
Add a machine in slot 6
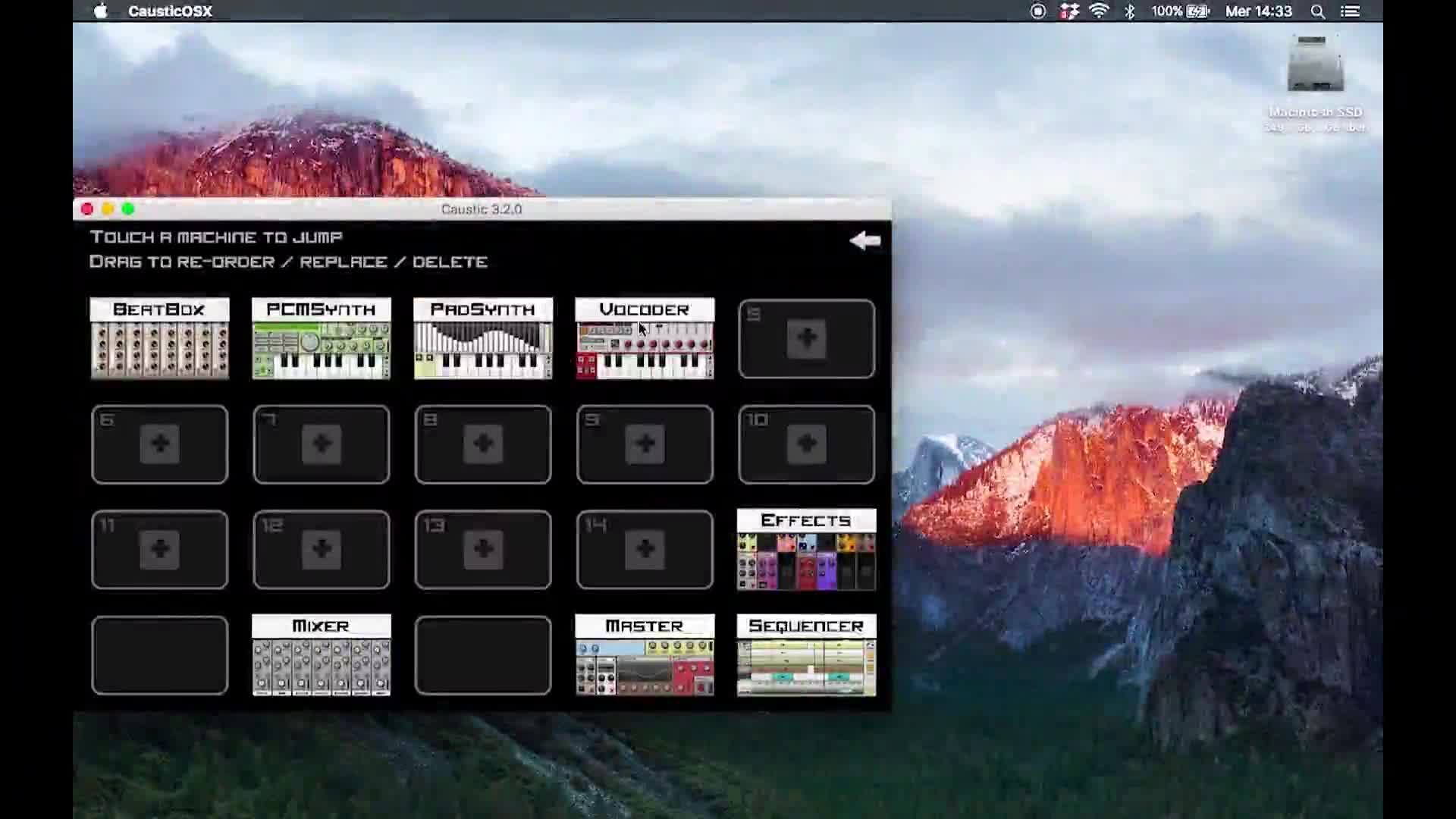pyautogui.click(x=159, y=444)
